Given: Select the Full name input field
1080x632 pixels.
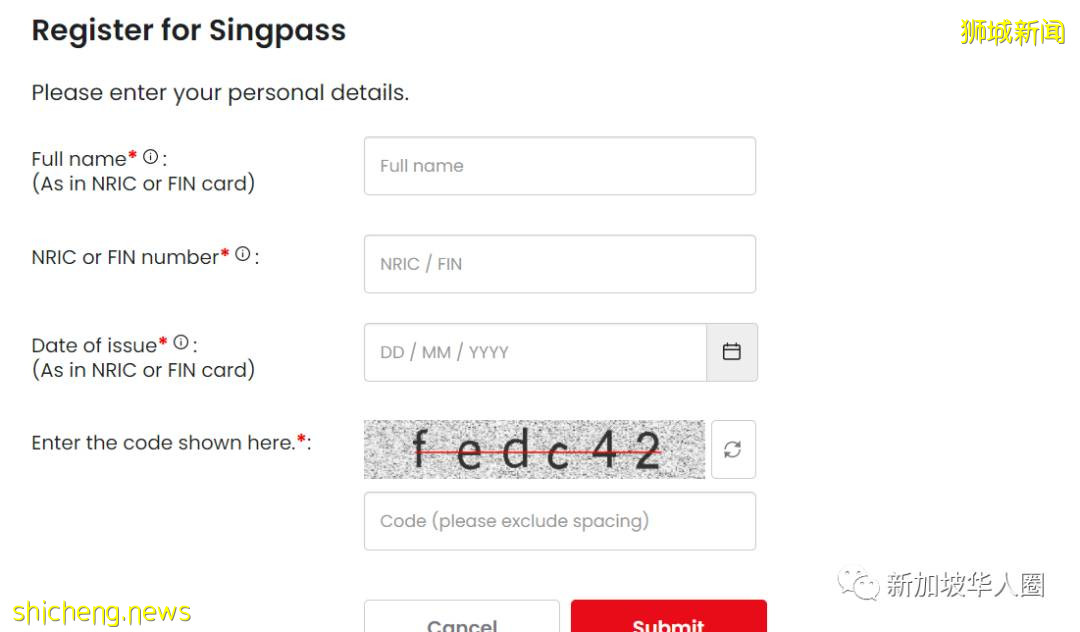Looking at the screenshot, I should pyautogui.click(x=560, y=166).
